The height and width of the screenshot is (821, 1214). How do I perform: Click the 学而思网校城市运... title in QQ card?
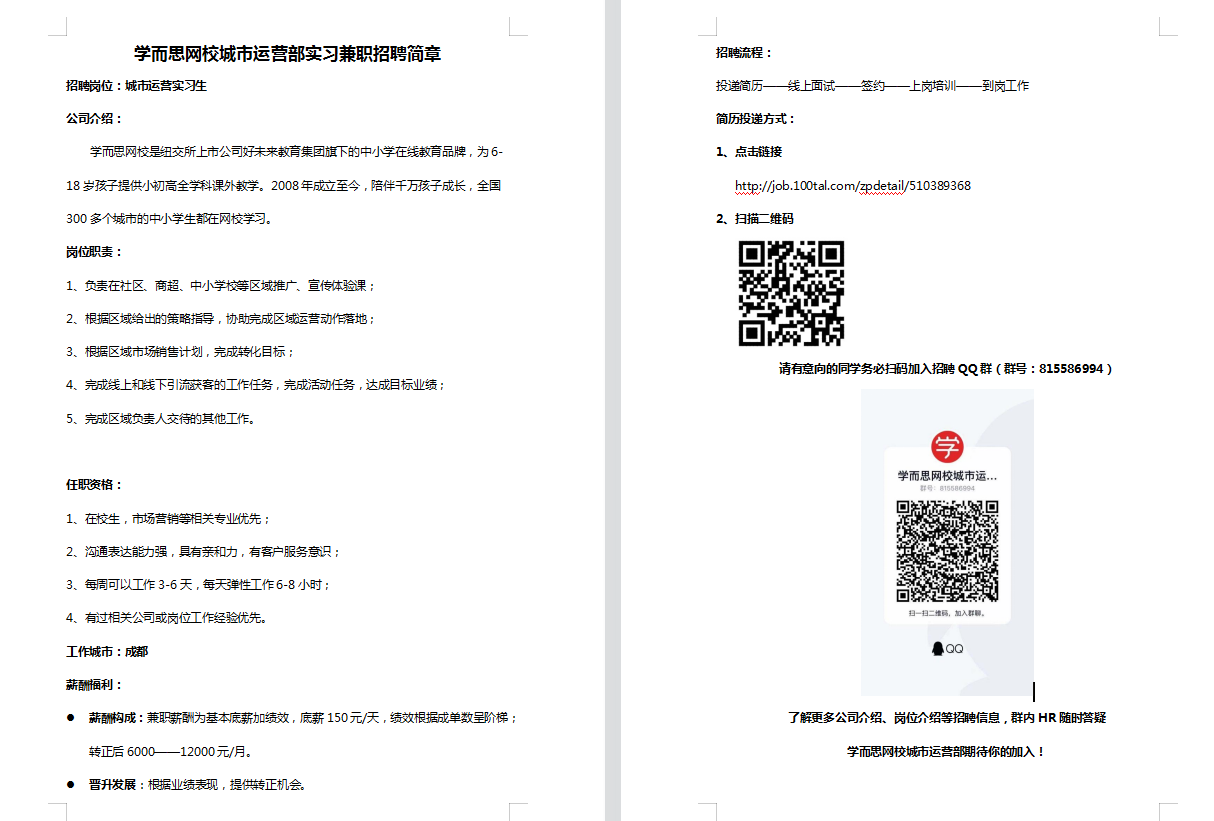[947, 476]
